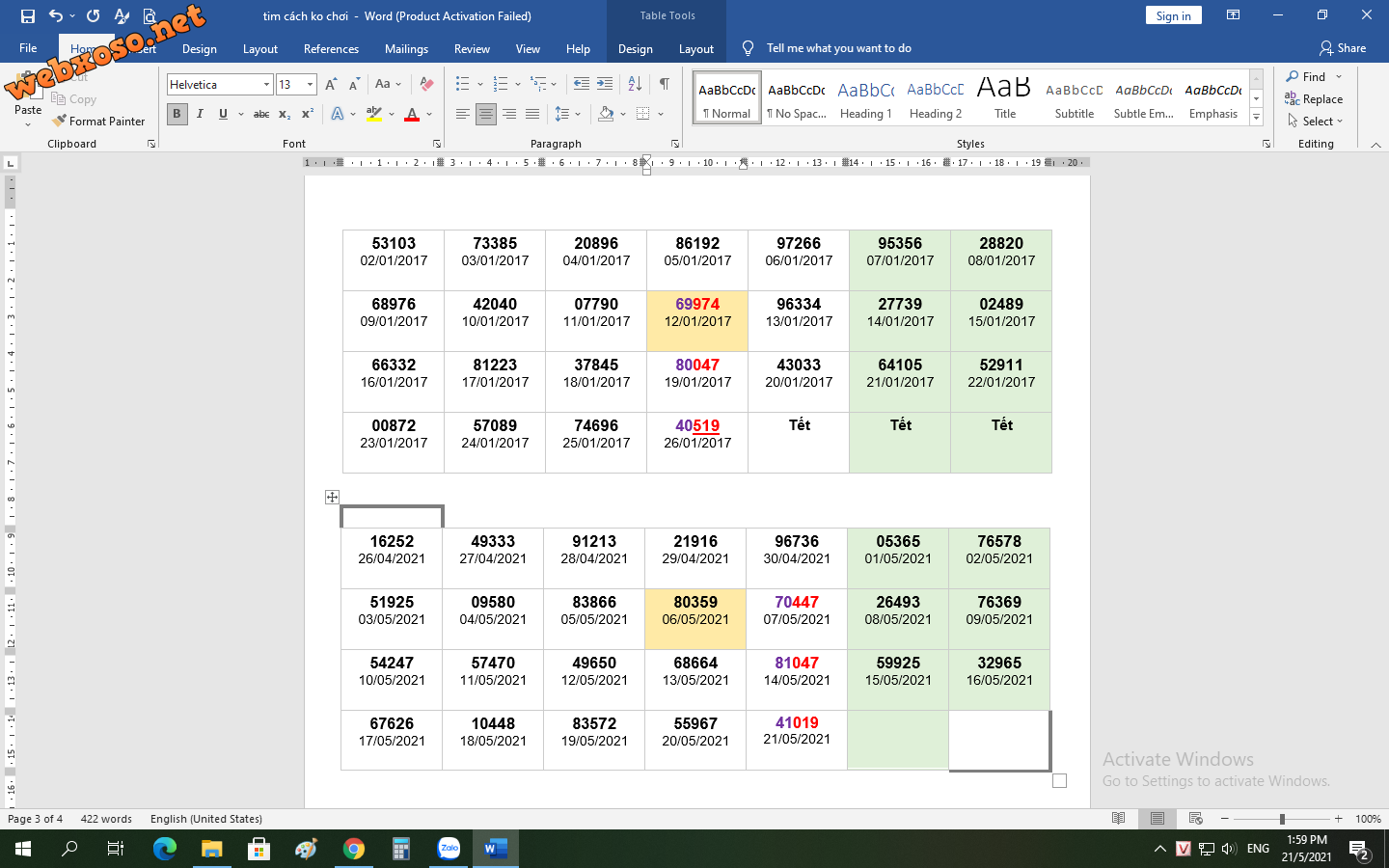Click the Increase Indent icon
The height and width of the screenshot is (868, 1389).
605,84
